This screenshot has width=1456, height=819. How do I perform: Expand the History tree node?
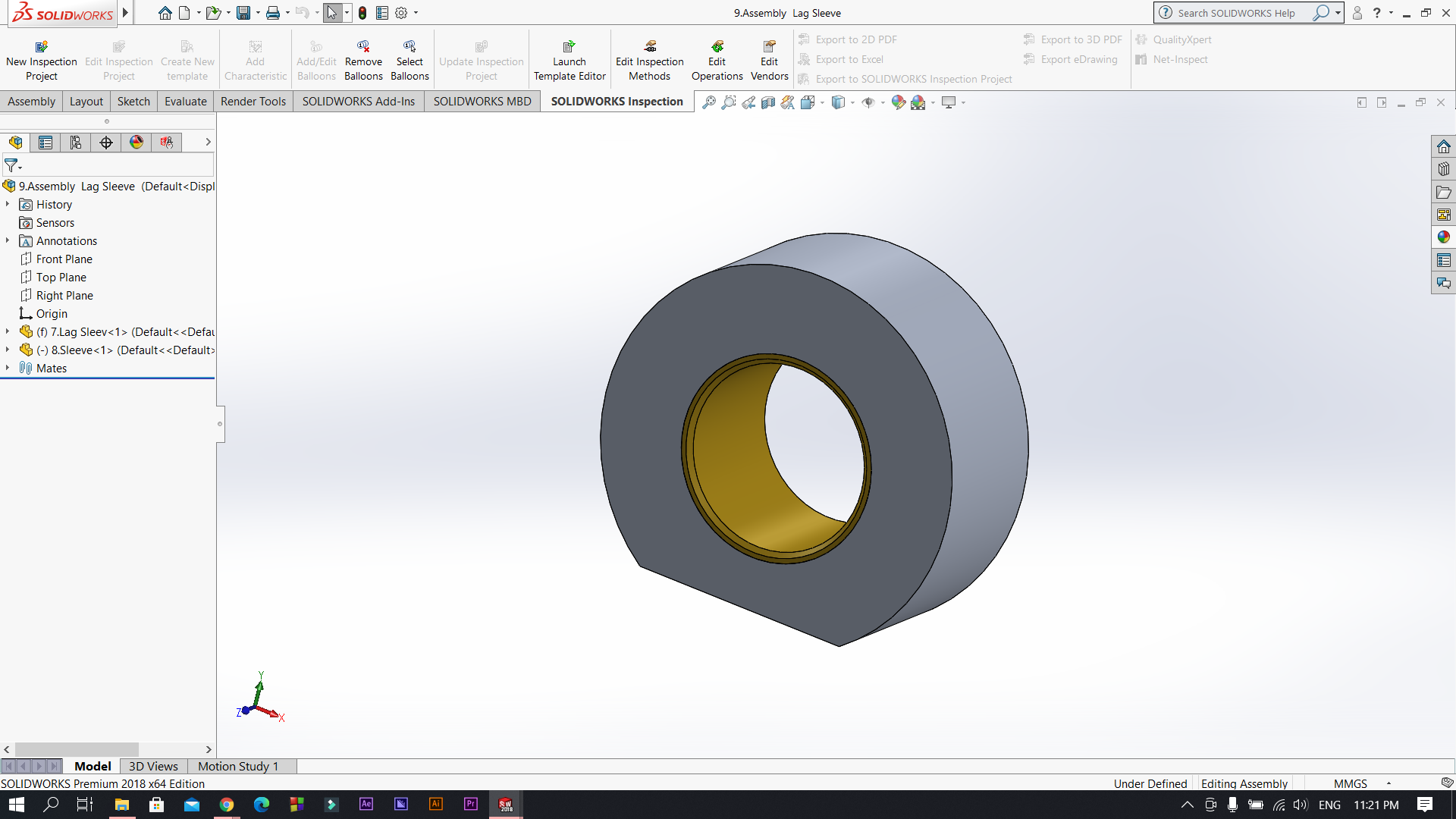[x=8, y=204]
